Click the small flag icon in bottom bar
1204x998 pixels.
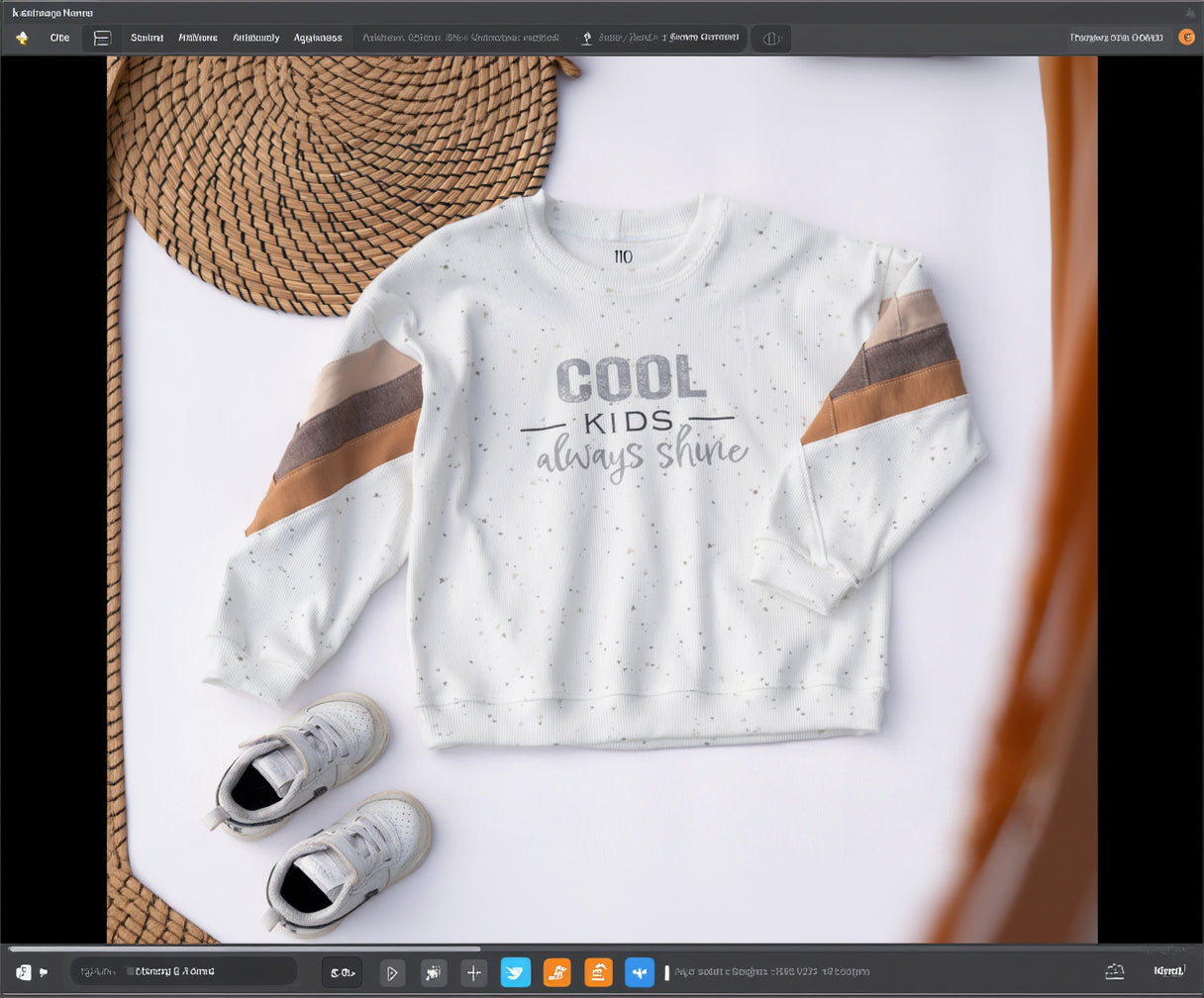(44, 972)
